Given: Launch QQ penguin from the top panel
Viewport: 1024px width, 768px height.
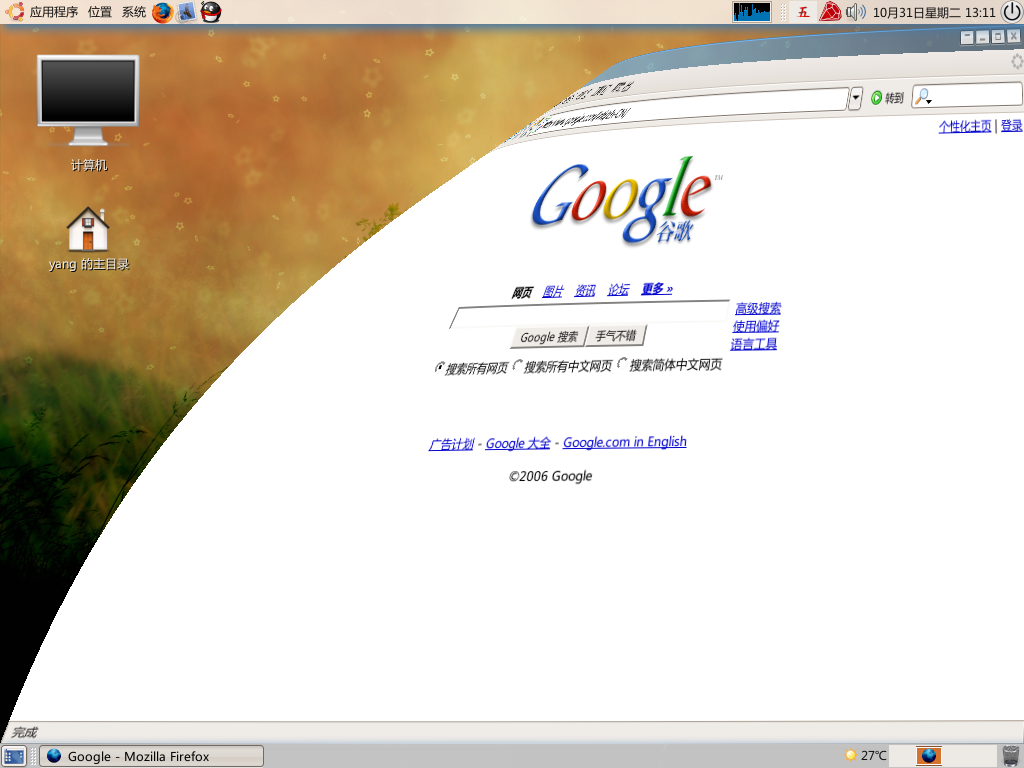Looking at the screenshot, I should 210,12.
